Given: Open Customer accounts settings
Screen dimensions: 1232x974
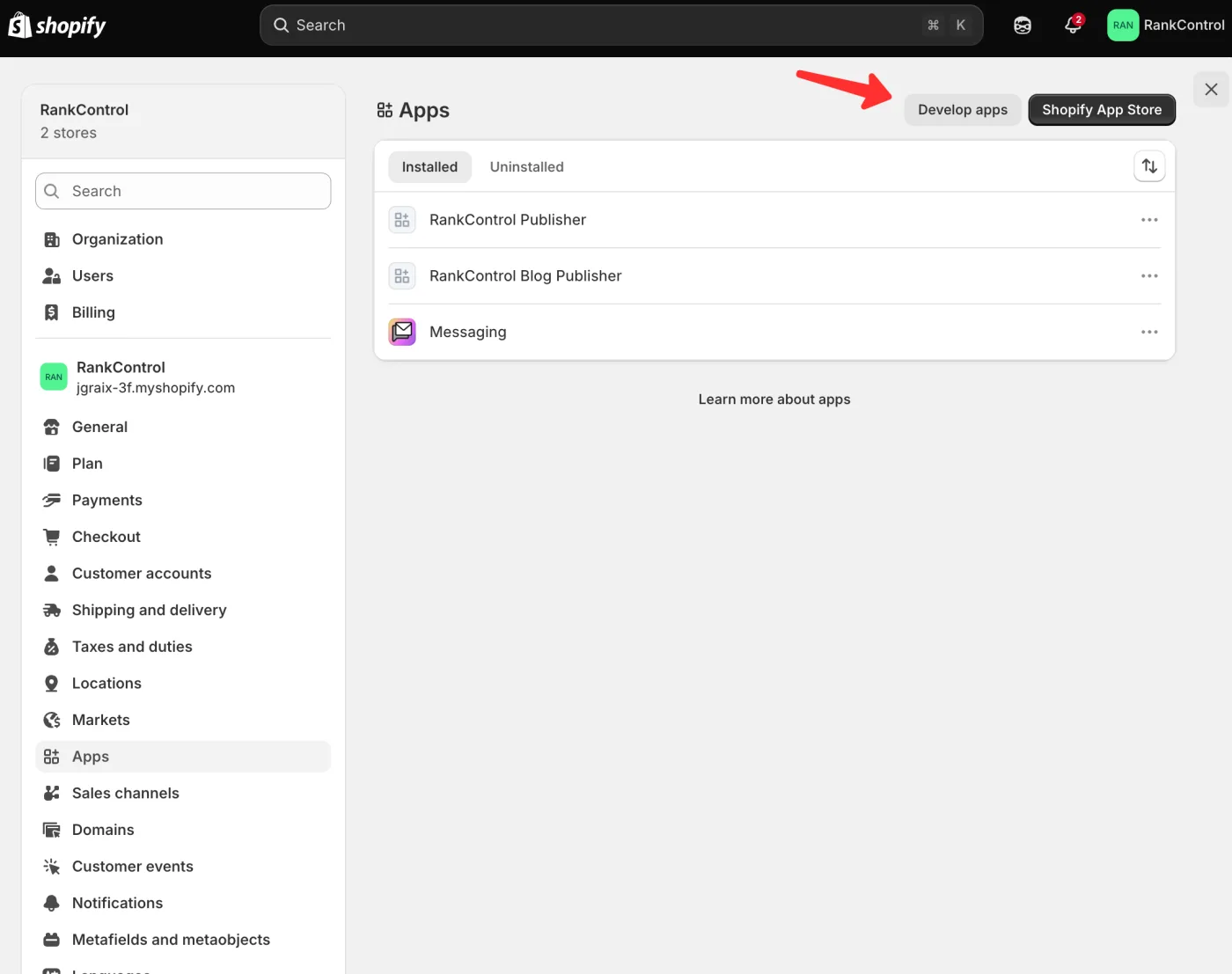Looking at the screenshot, I should point(183,574).
